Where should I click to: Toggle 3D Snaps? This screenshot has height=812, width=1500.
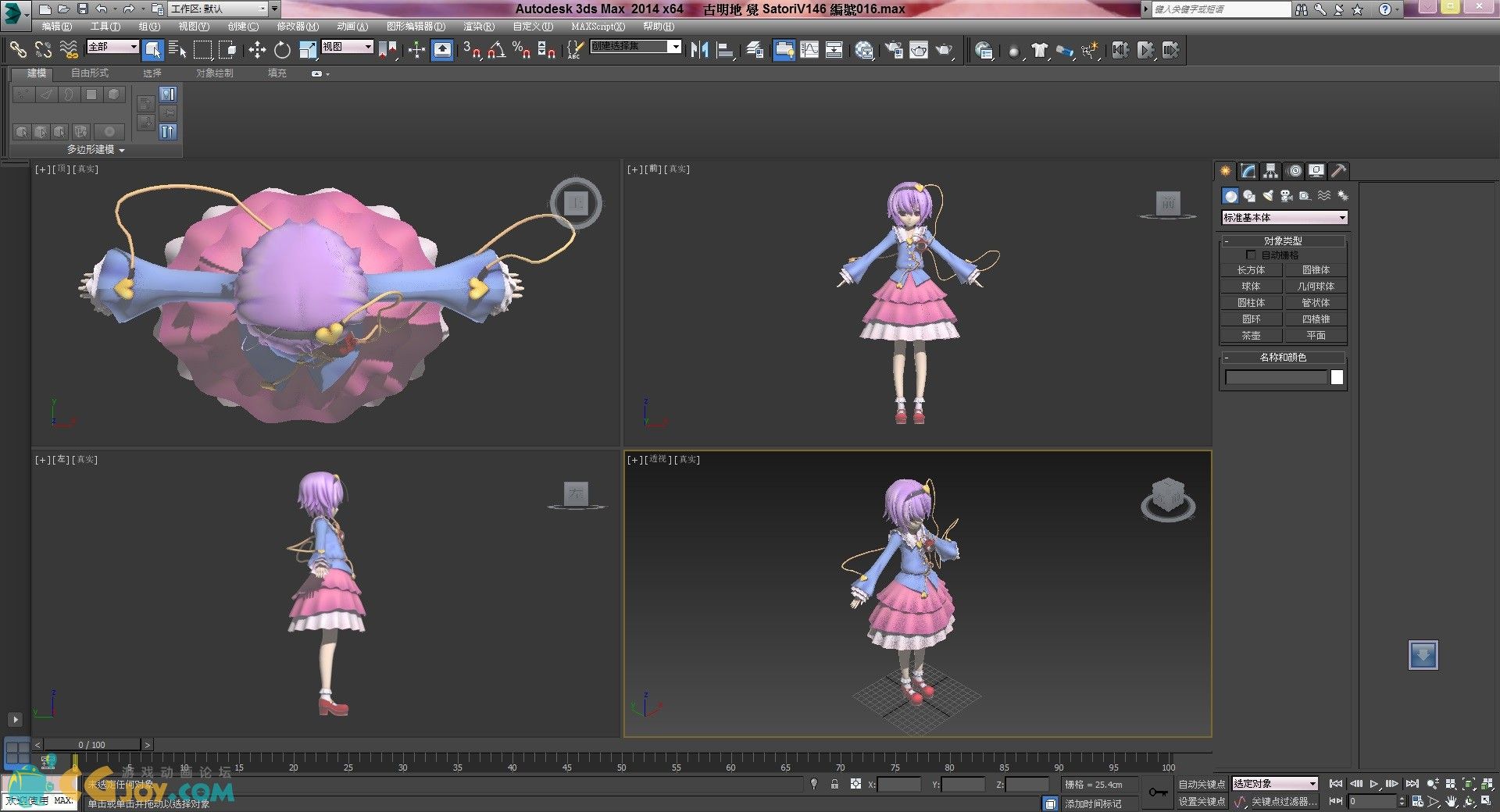click(x=471, y=50)
